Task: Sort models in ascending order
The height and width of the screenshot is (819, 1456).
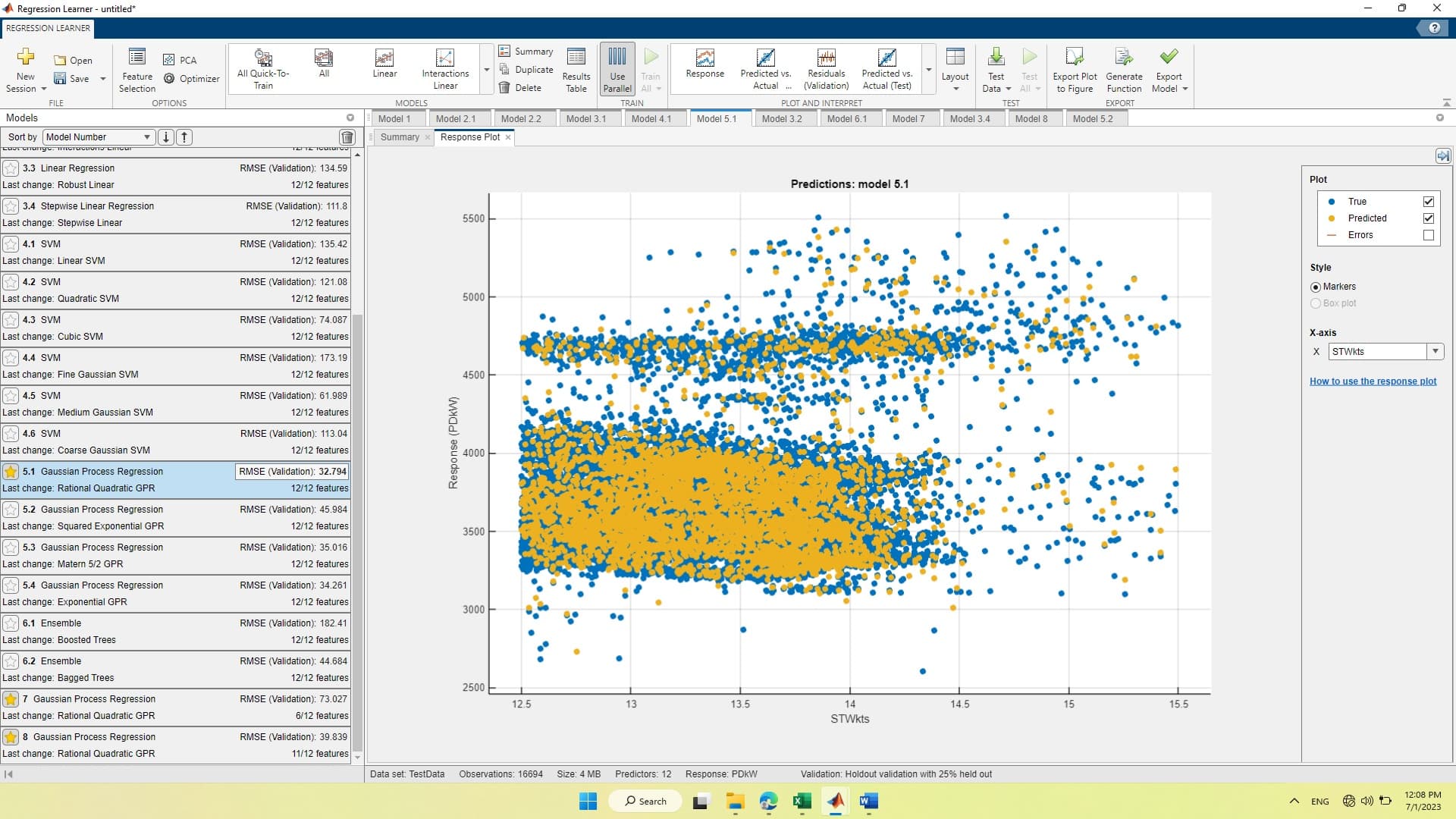Action: pos(184,137)
